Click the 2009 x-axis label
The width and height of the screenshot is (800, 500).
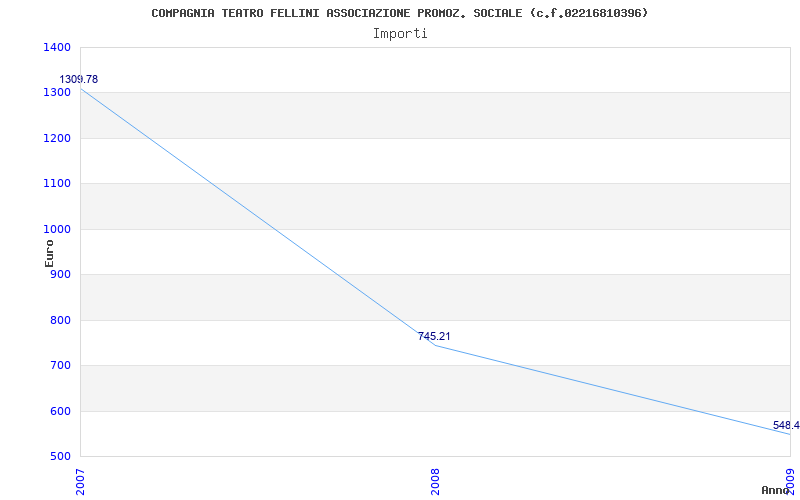790,483
